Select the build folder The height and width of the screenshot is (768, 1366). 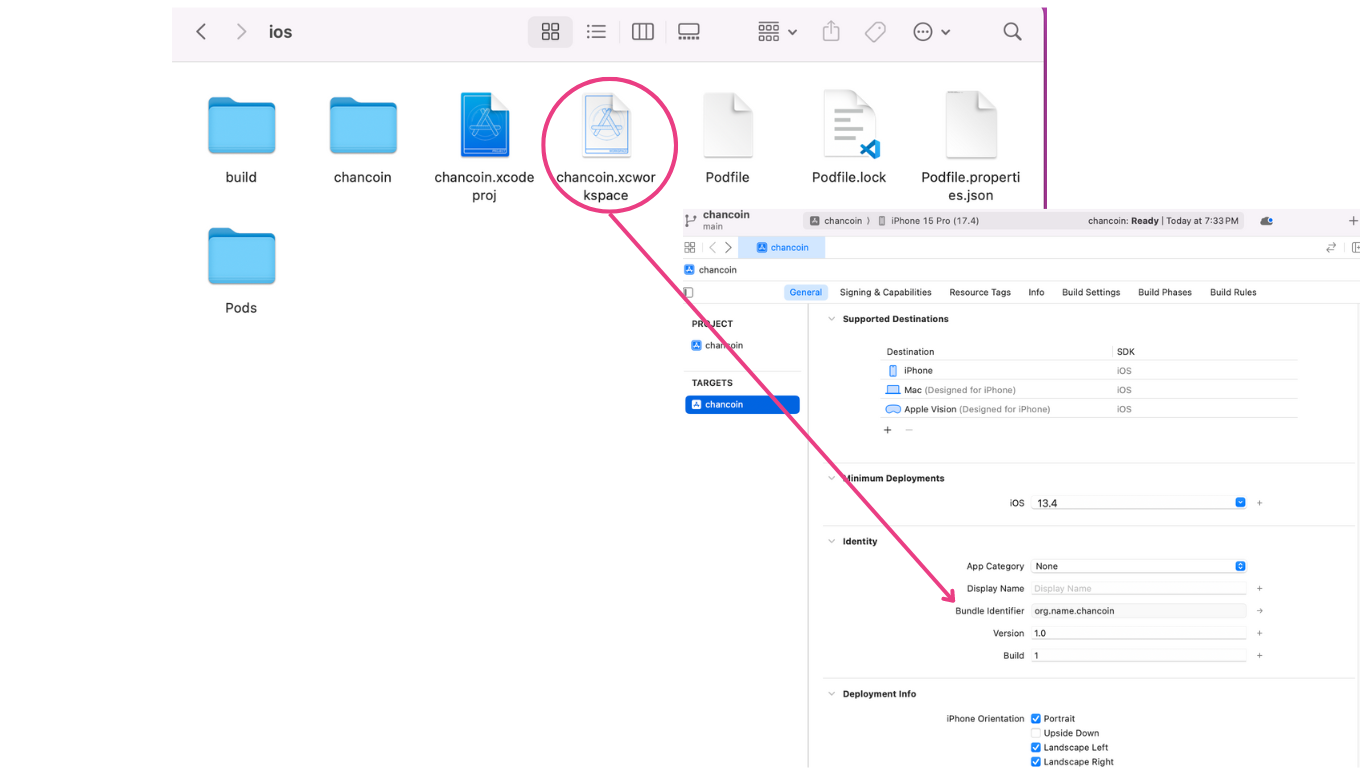coord(241,127)
